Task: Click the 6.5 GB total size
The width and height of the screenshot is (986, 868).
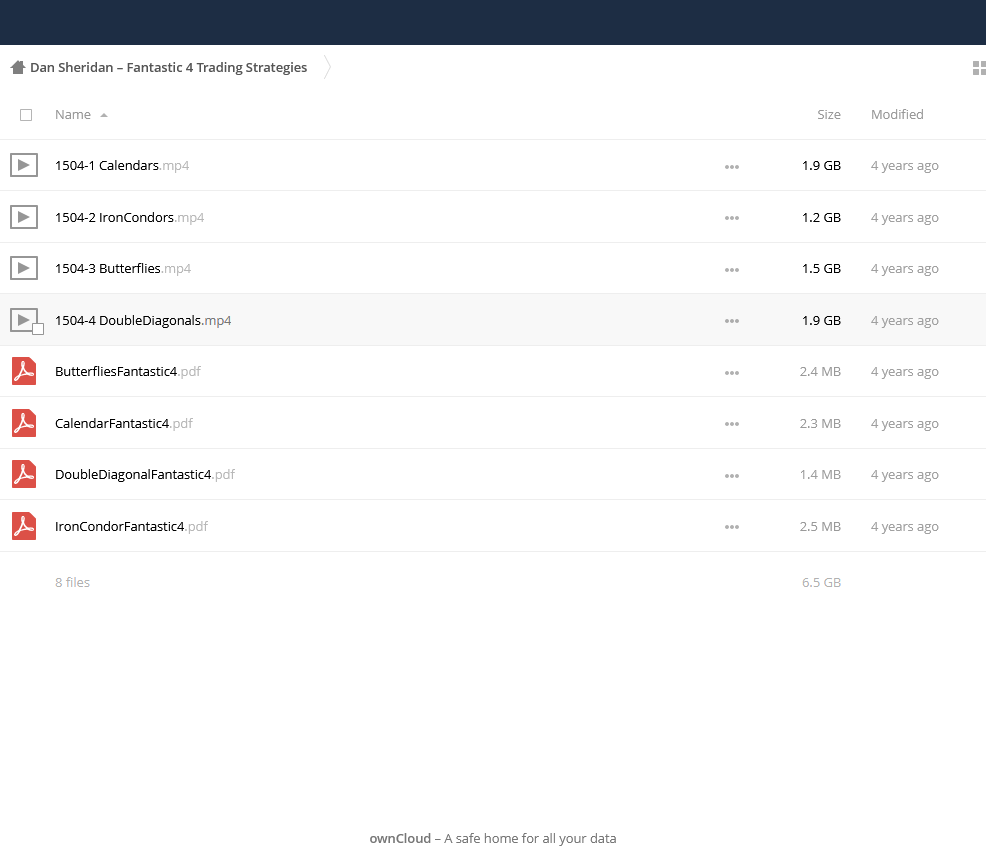Action: [821, 582]
